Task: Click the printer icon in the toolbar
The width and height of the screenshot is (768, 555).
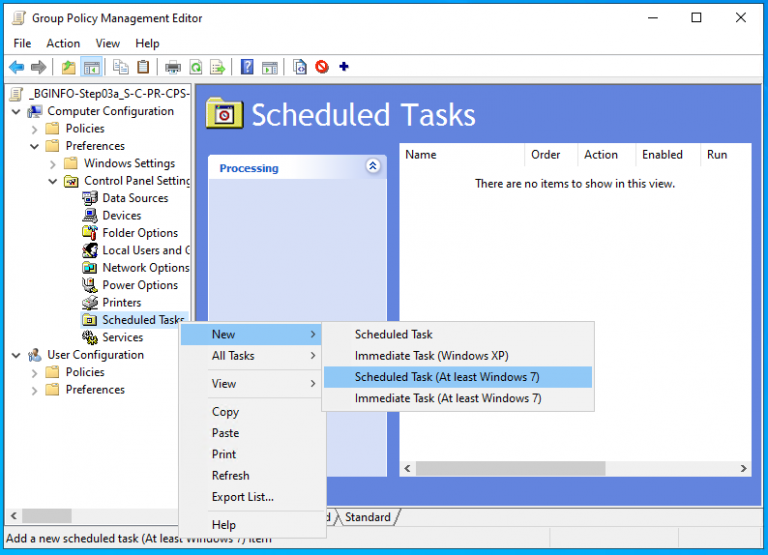Action: (x=172, y=67)
